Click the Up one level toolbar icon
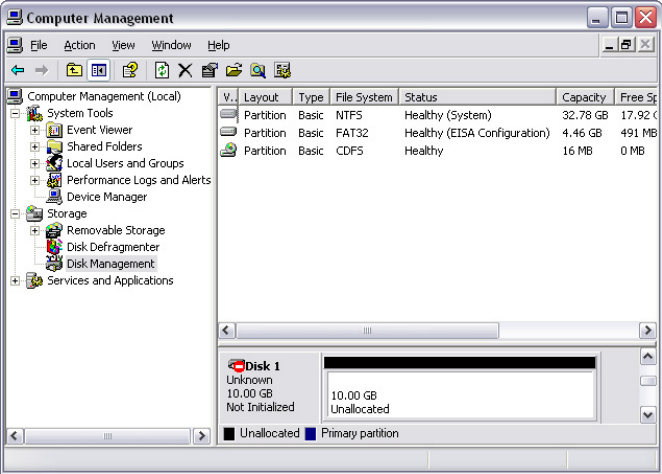 [74, 70]
